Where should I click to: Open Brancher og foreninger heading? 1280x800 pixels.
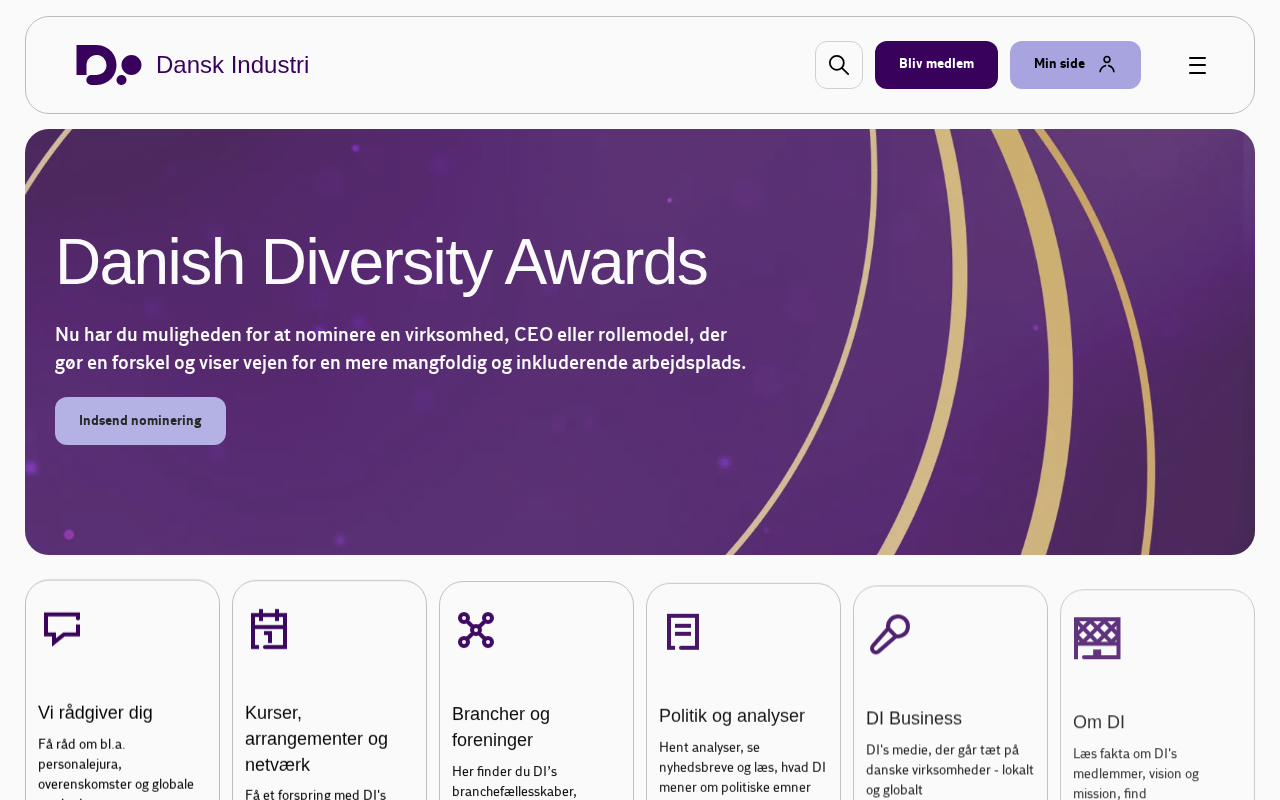point(501,727)
